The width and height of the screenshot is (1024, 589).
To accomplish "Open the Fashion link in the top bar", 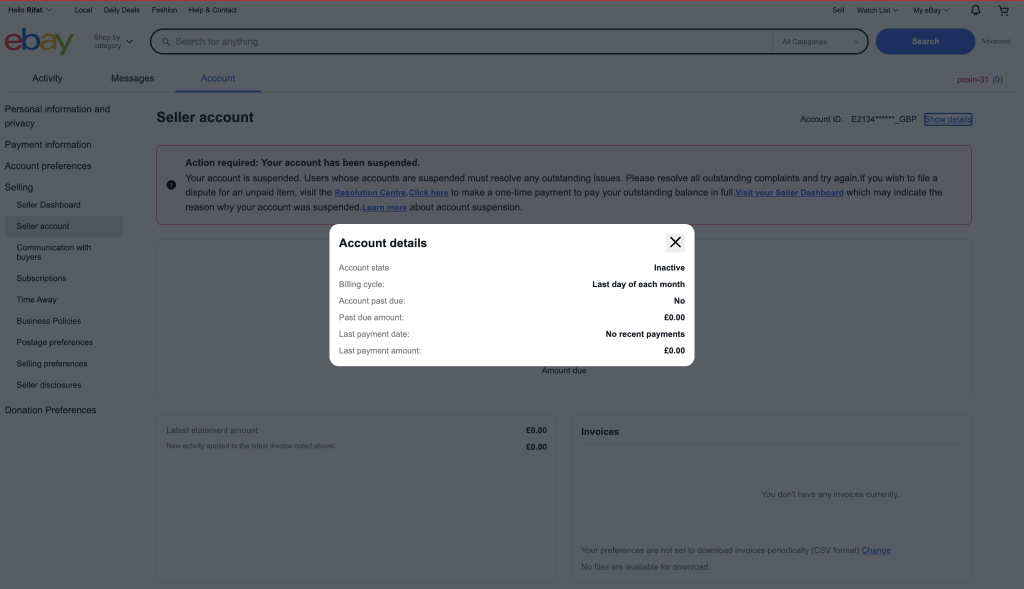I will [x=164, y=10].
